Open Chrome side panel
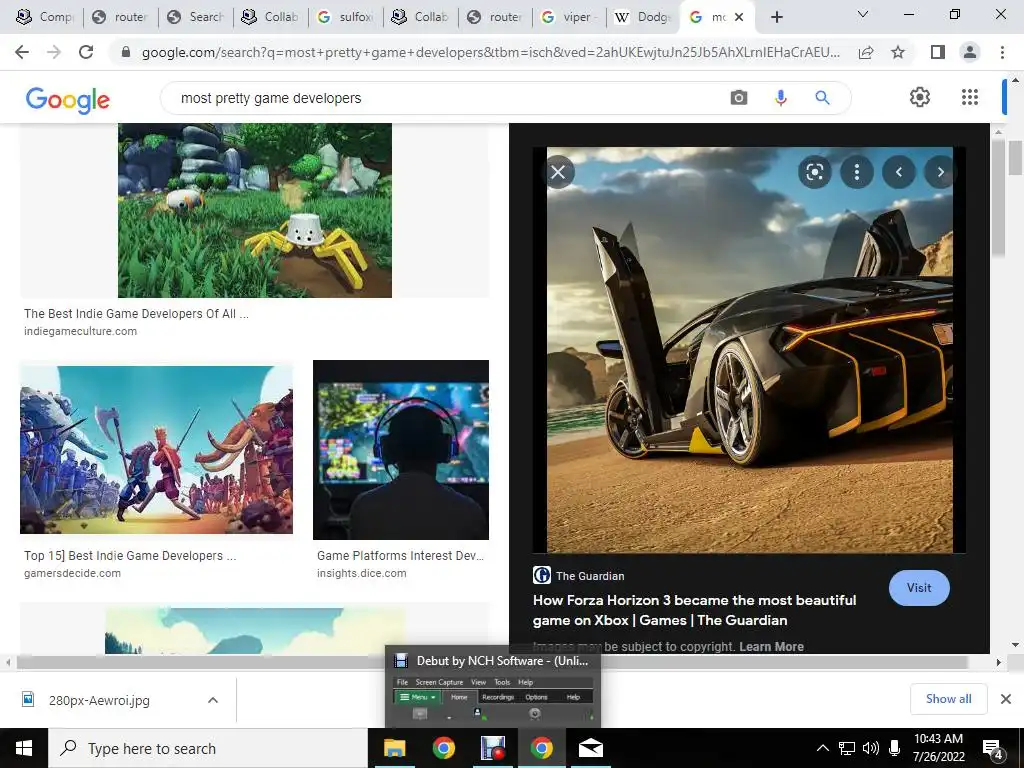Screen dimensions: 1024x768 click(938, 52)
